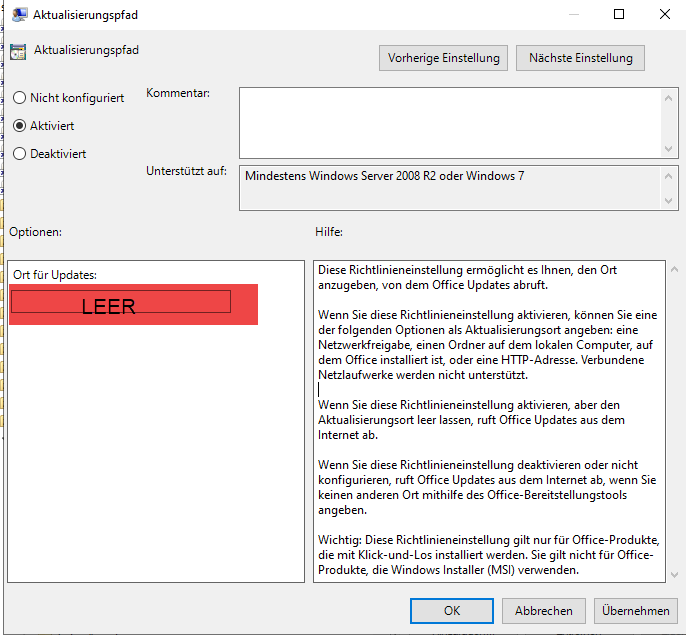Click the 'Unterstützt auf:' label
The height and width of the screenshot is (635, 686).
(x=186, y=171)
